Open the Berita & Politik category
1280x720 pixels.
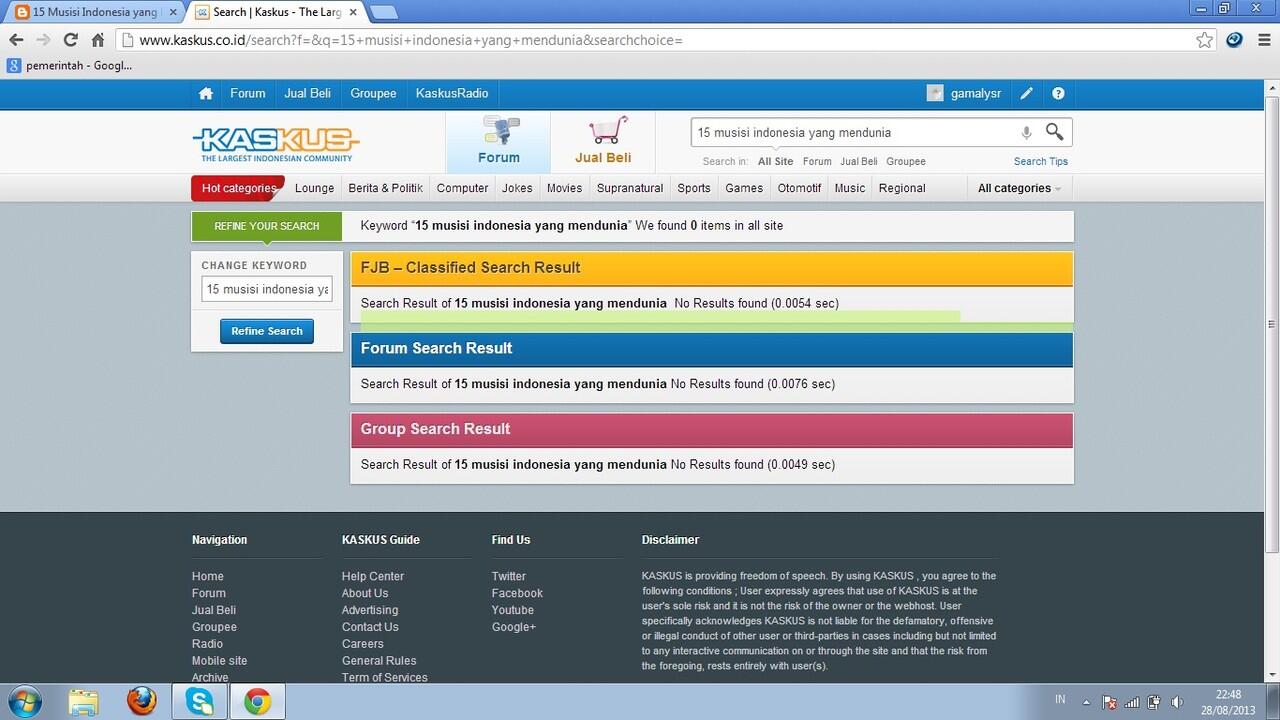(x=385, y=188)
